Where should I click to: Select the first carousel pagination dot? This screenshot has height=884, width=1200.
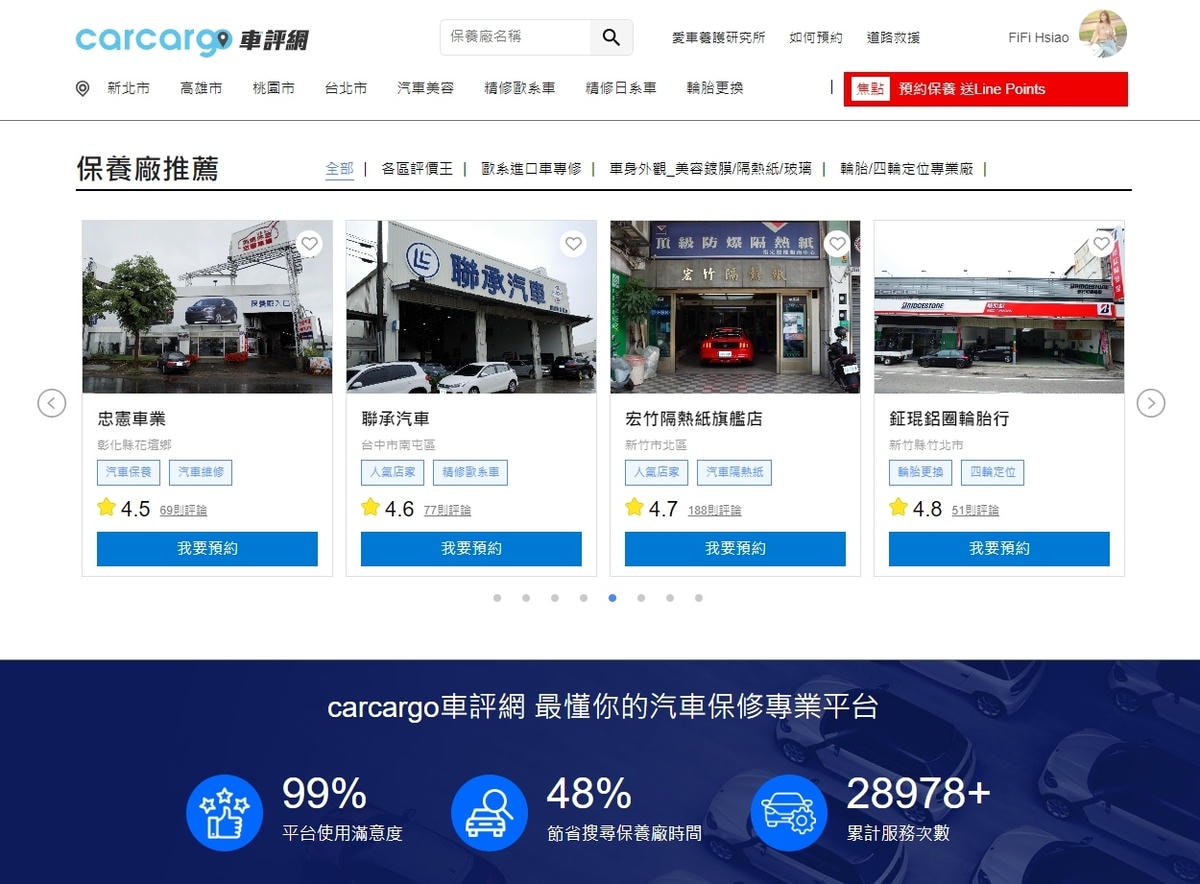[497, 598]
